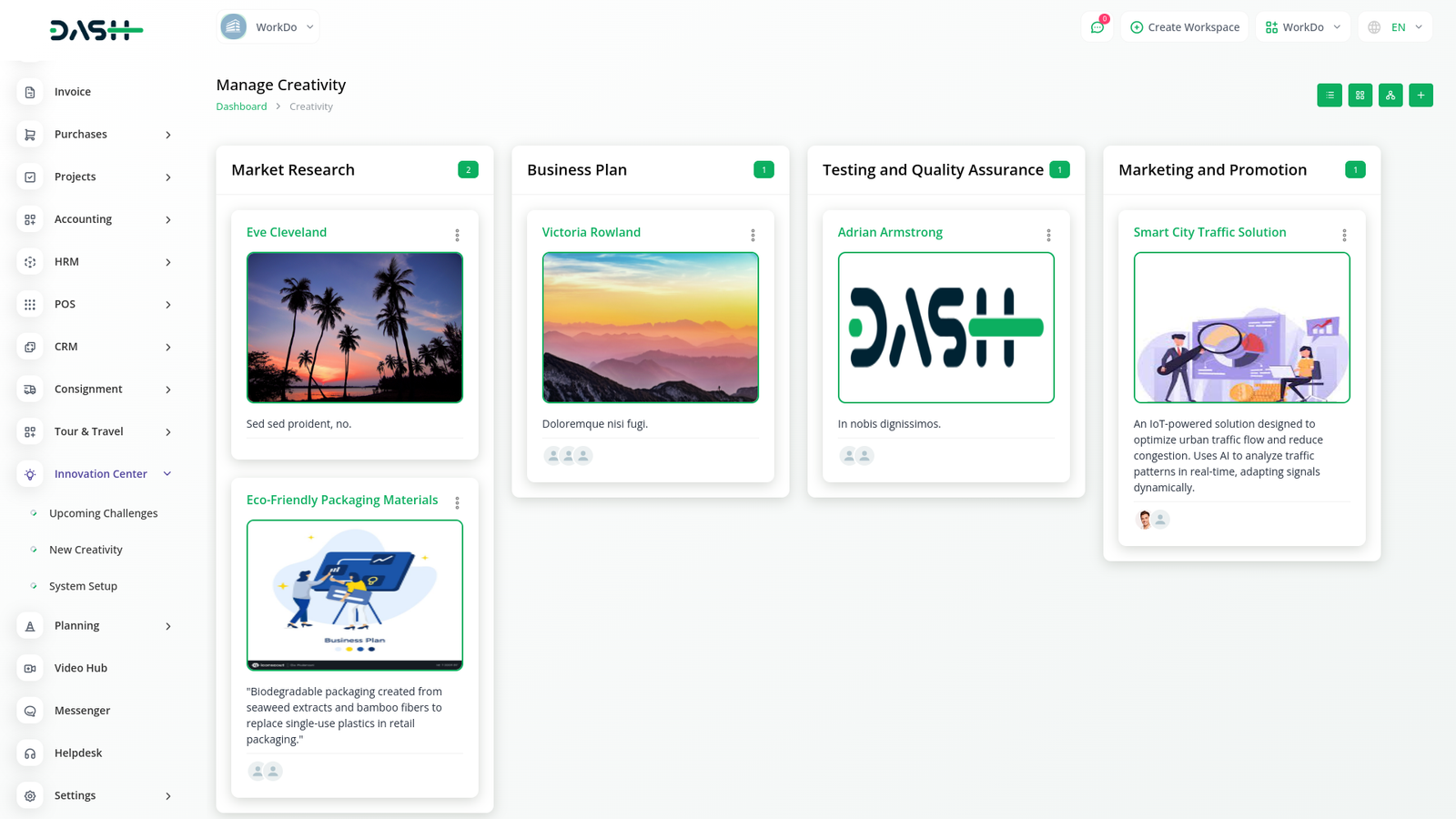
Task: Open the hierarchy tree view icon
Action: [1390, 96]
